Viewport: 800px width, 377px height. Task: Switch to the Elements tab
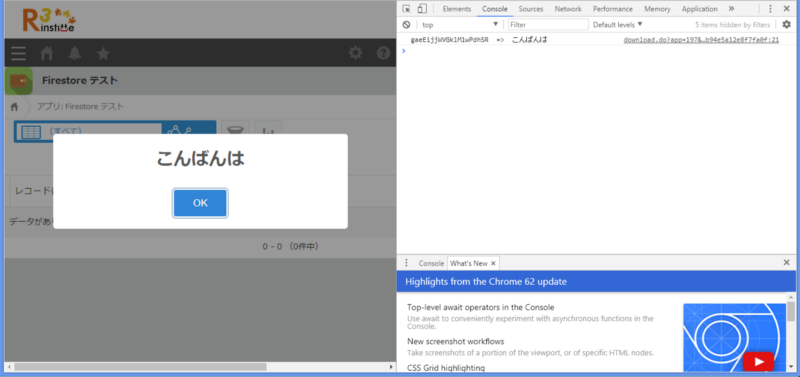(x=457, y=9)
